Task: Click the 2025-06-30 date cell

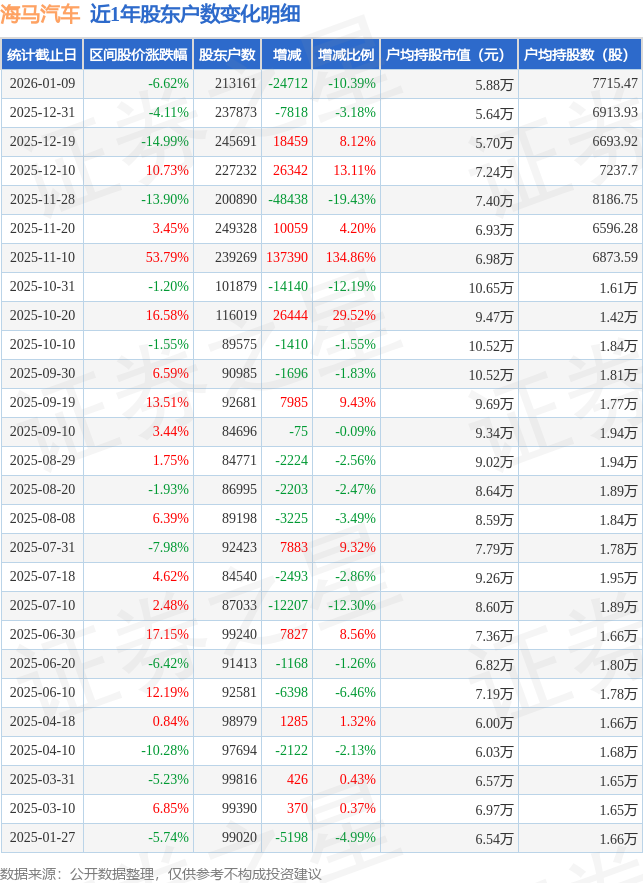Action: 41,635
